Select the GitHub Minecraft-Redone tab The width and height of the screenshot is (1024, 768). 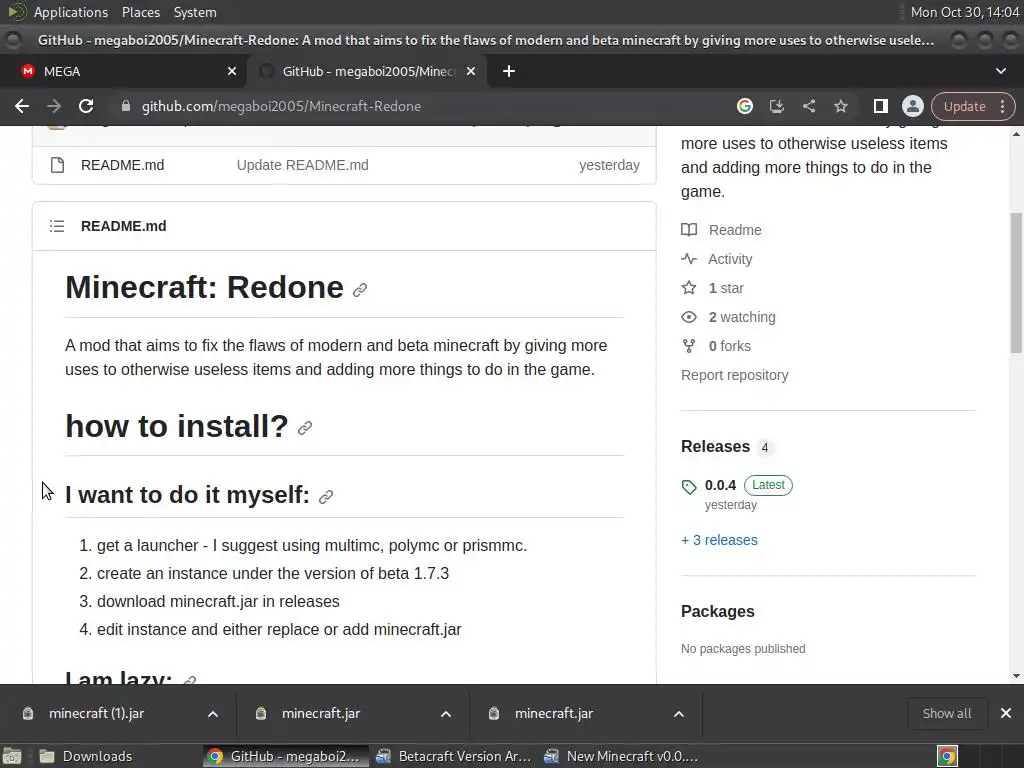368,71
